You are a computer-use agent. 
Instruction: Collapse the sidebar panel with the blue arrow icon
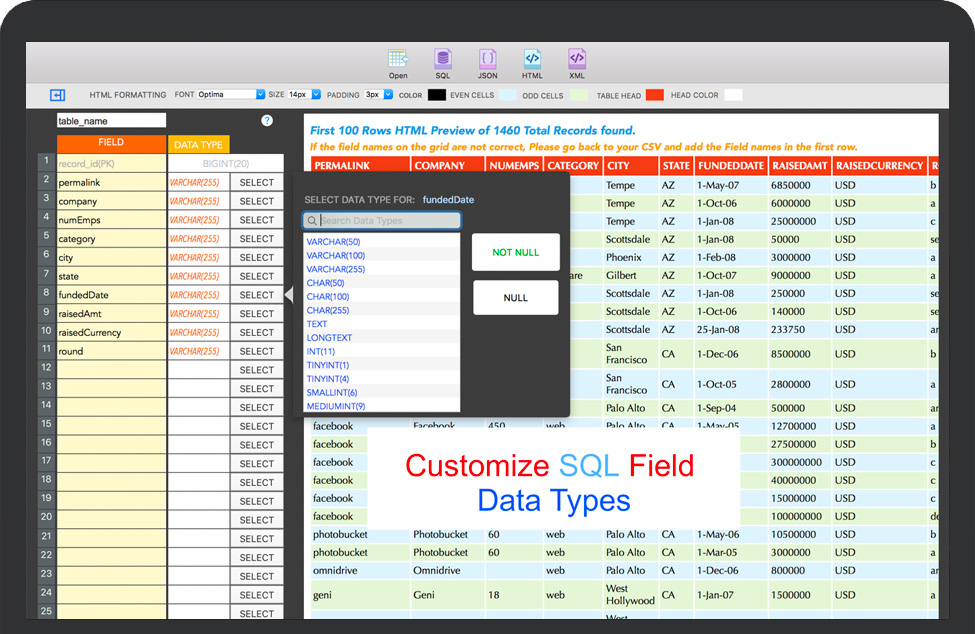point(57,95)
